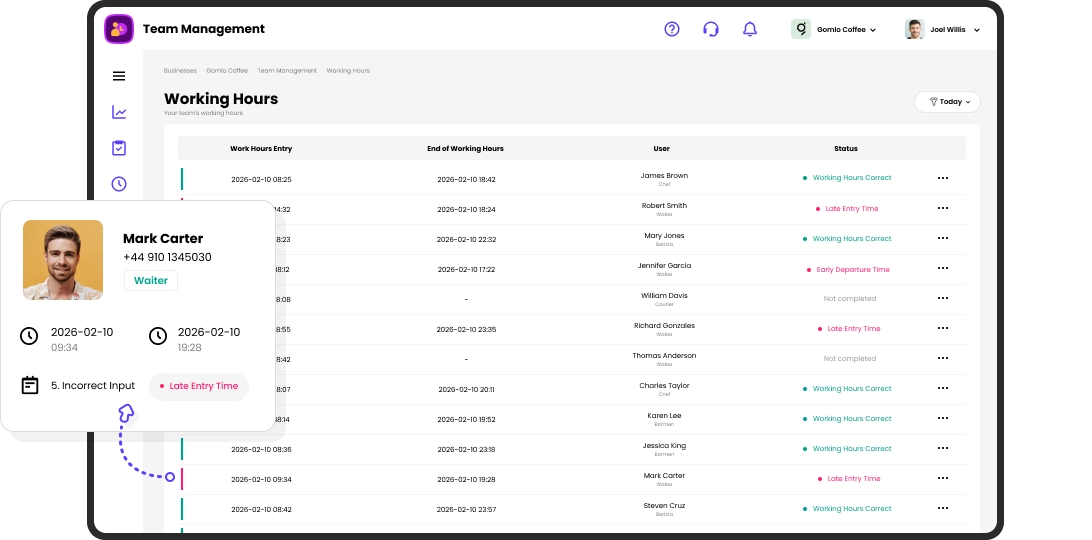
Task: Go to Businesses breadcrumb
Action: pos(180,71)
